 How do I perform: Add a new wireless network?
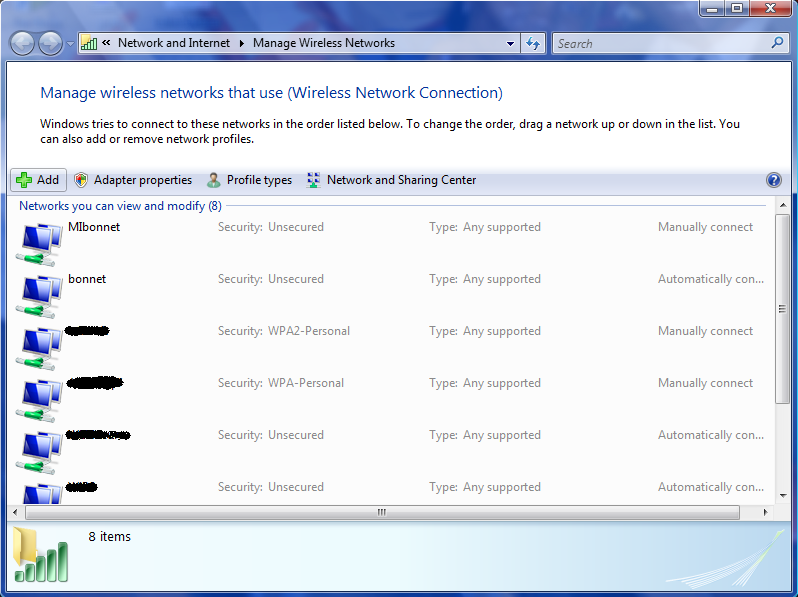pos(38,180)
